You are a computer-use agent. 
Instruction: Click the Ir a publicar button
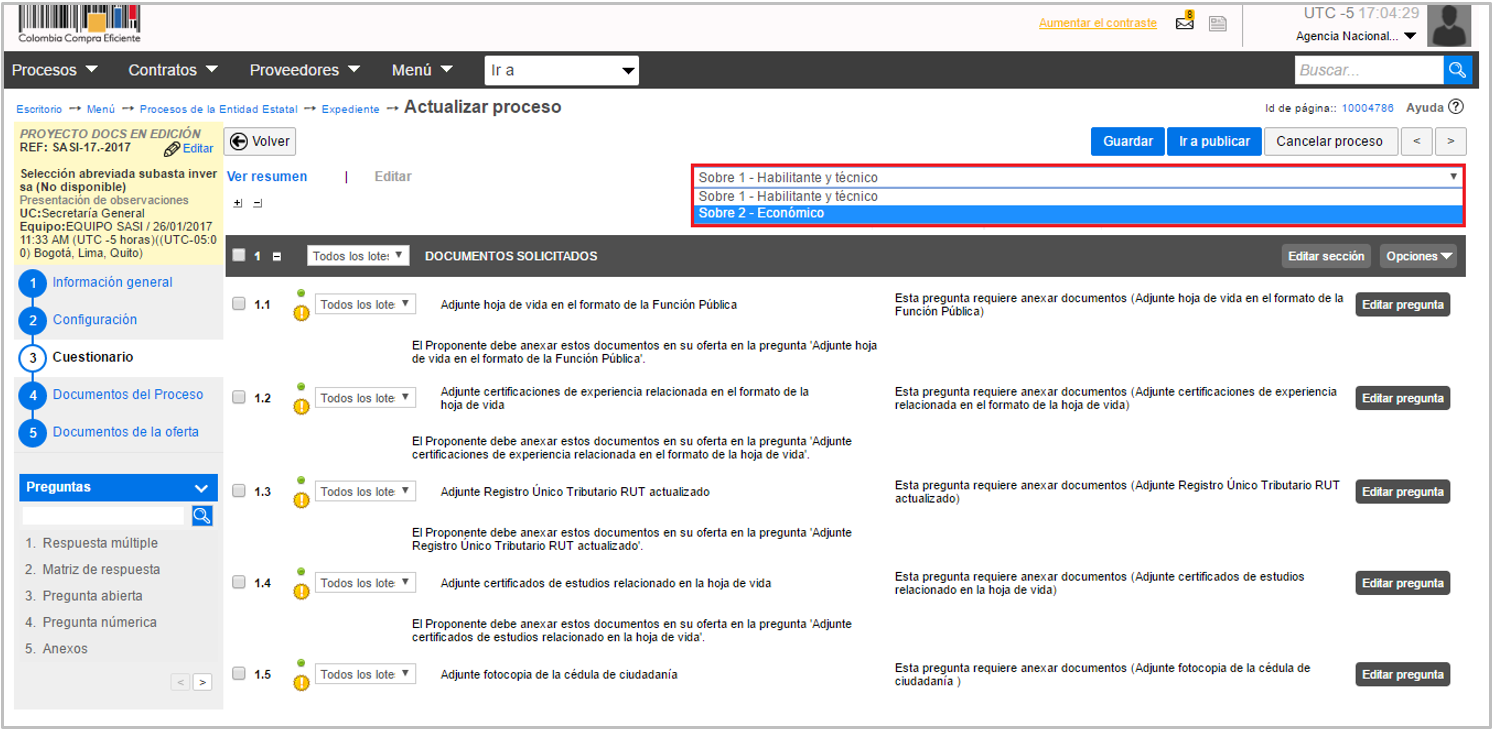tap(1214, 141)
